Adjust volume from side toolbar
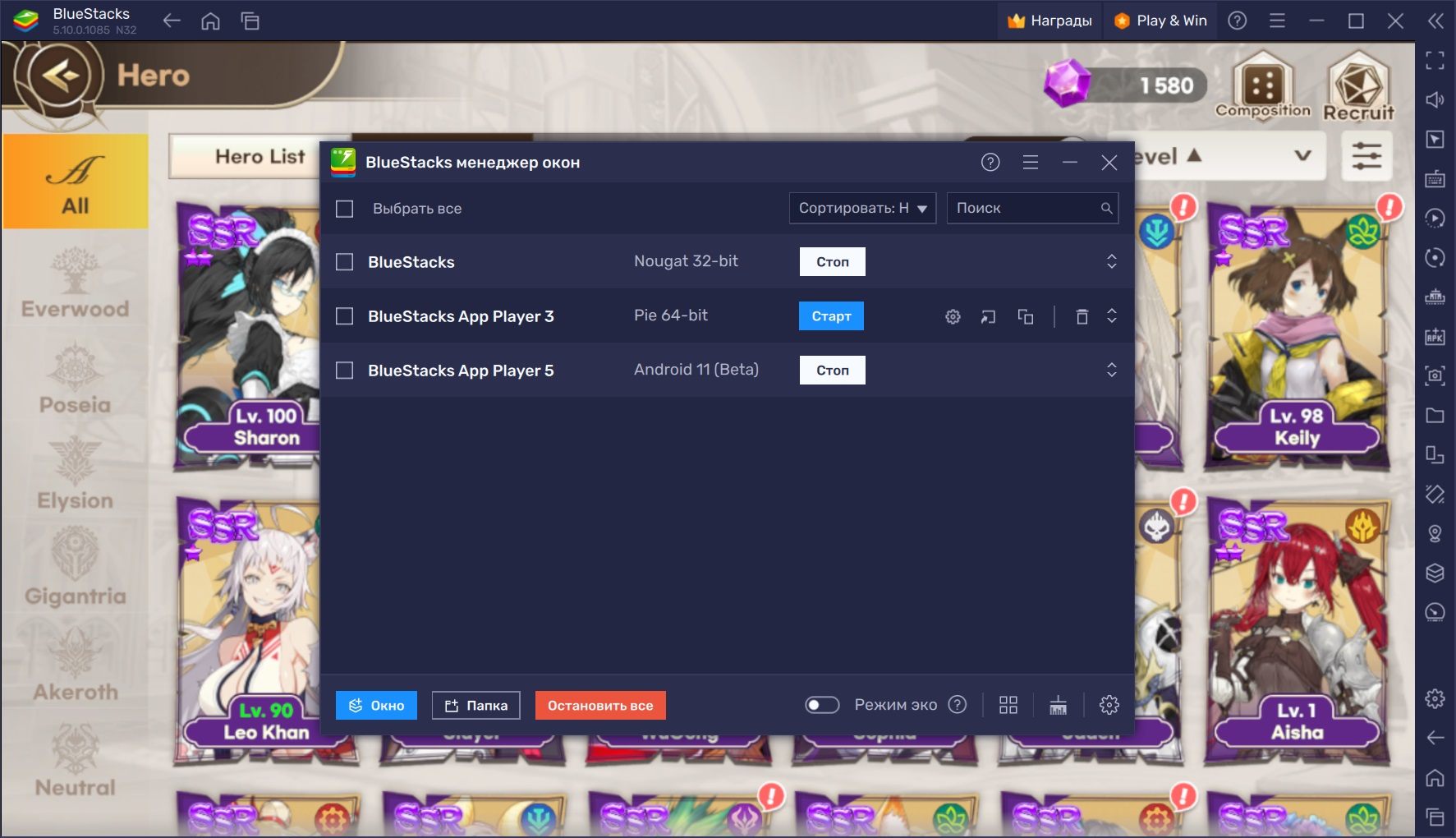This screenshot has width=1456, height=838. [x=1435, y=99]
